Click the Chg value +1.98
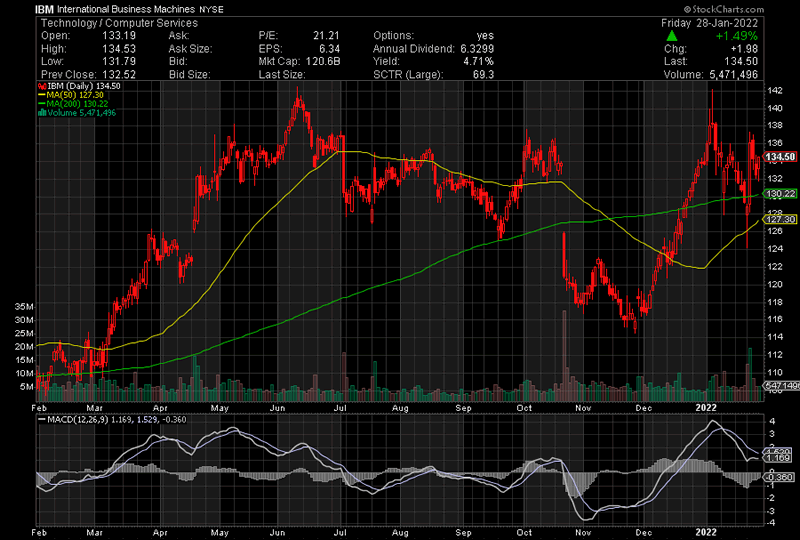The height and width of the screenshot is (540, 800). pyautogui.click(x=744, y=48)
